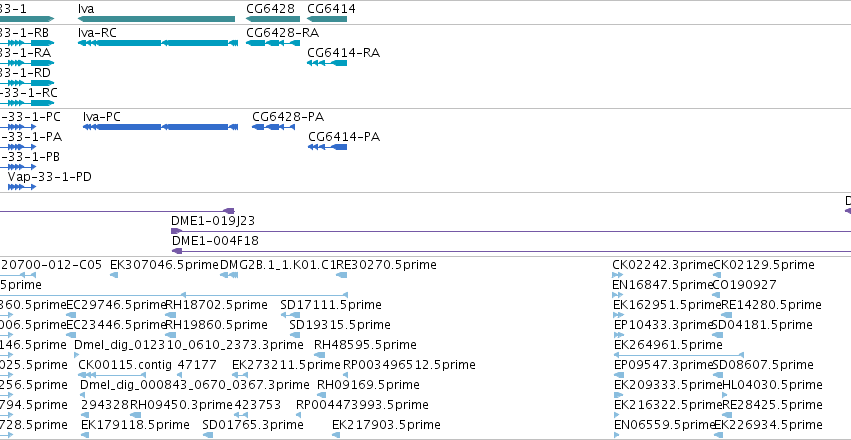
Task: Select the EK307046.5prime EST marker
Action: coord(114,275)
